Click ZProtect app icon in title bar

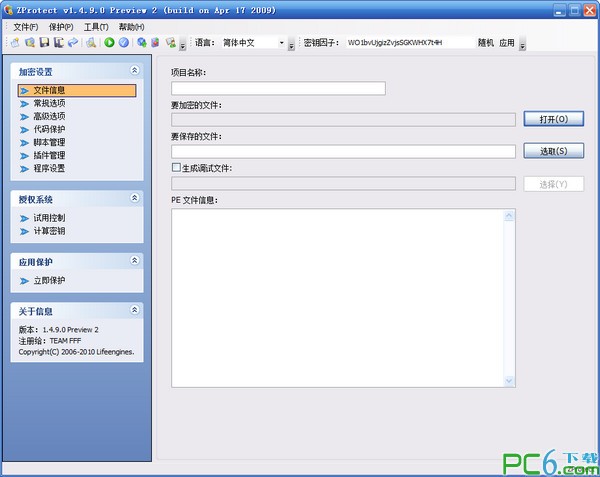(8, 10)
